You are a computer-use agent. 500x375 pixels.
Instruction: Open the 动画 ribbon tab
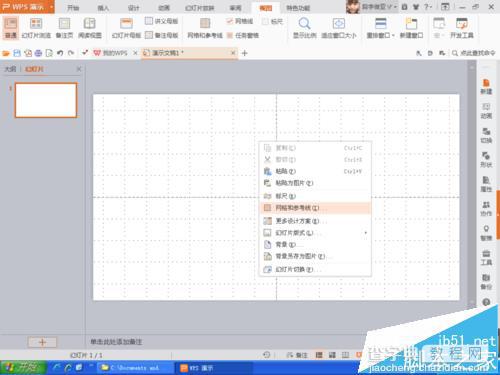(164, 8)
